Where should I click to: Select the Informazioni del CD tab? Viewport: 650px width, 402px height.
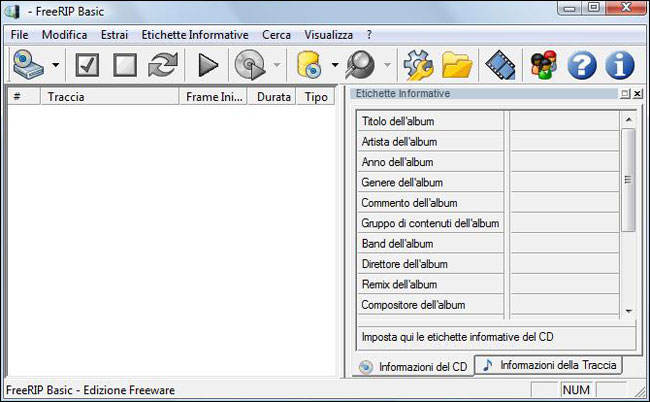[413, 367]
